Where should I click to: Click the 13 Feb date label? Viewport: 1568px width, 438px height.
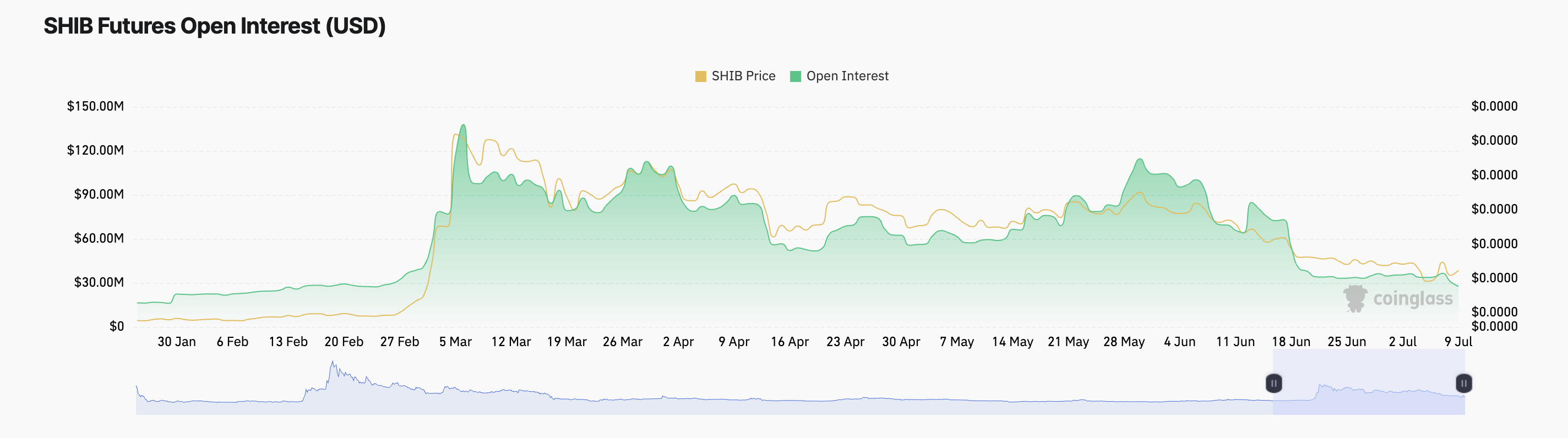pyautogui.click(x=288, y=342)
